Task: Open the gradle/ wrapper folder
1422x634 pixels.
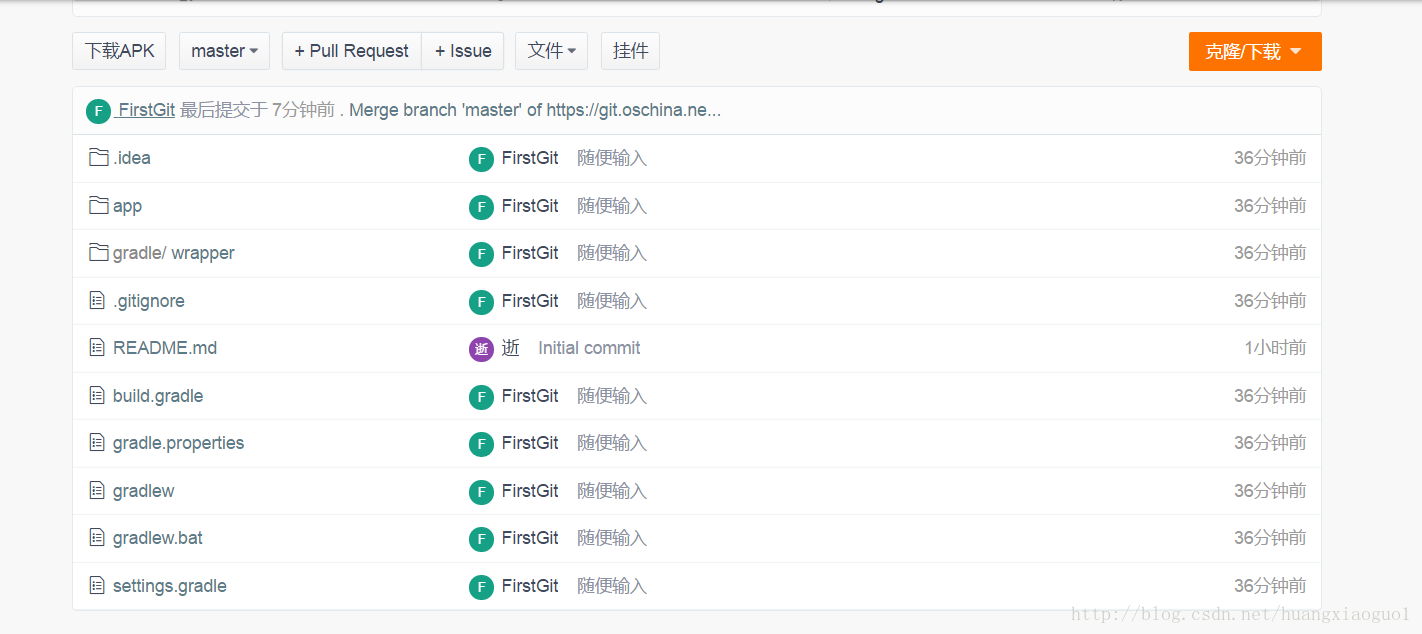Action: pyautogui.click(x=174, y=253)
